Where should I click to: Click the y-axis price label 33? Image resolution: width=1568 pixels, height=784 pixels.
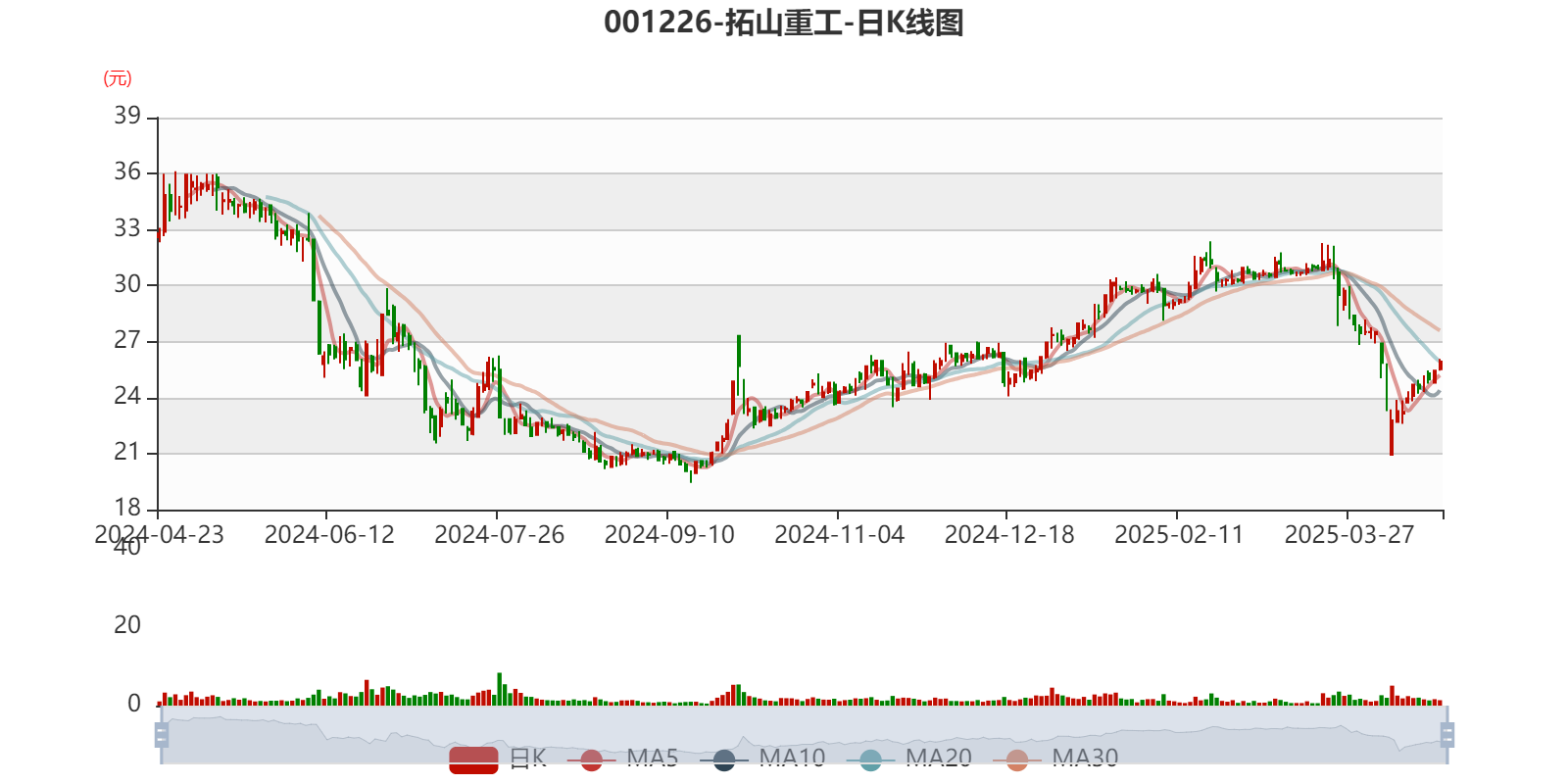tap(127, 228)
